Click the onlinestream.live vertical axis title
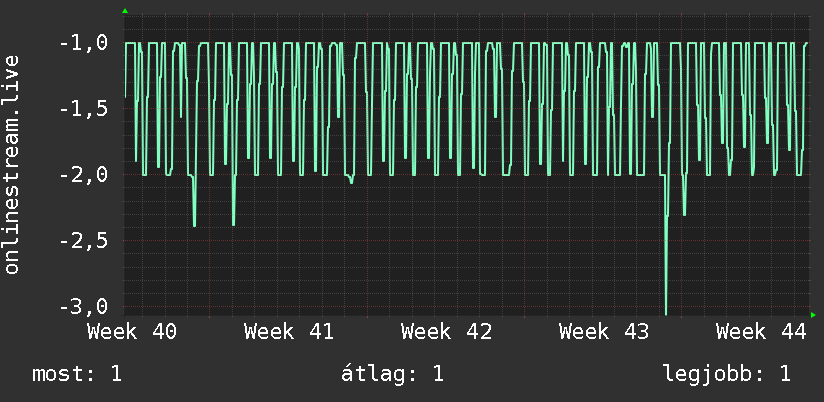The height and width of the screenshot is (402, 824). 12,164
